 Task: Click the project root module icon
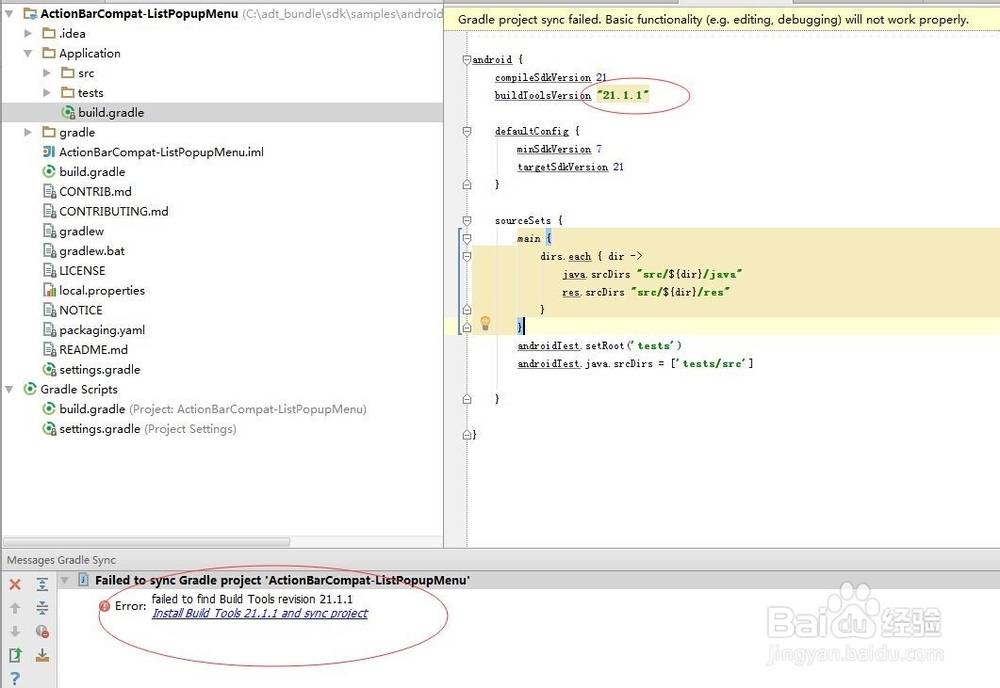coord(30,13)
